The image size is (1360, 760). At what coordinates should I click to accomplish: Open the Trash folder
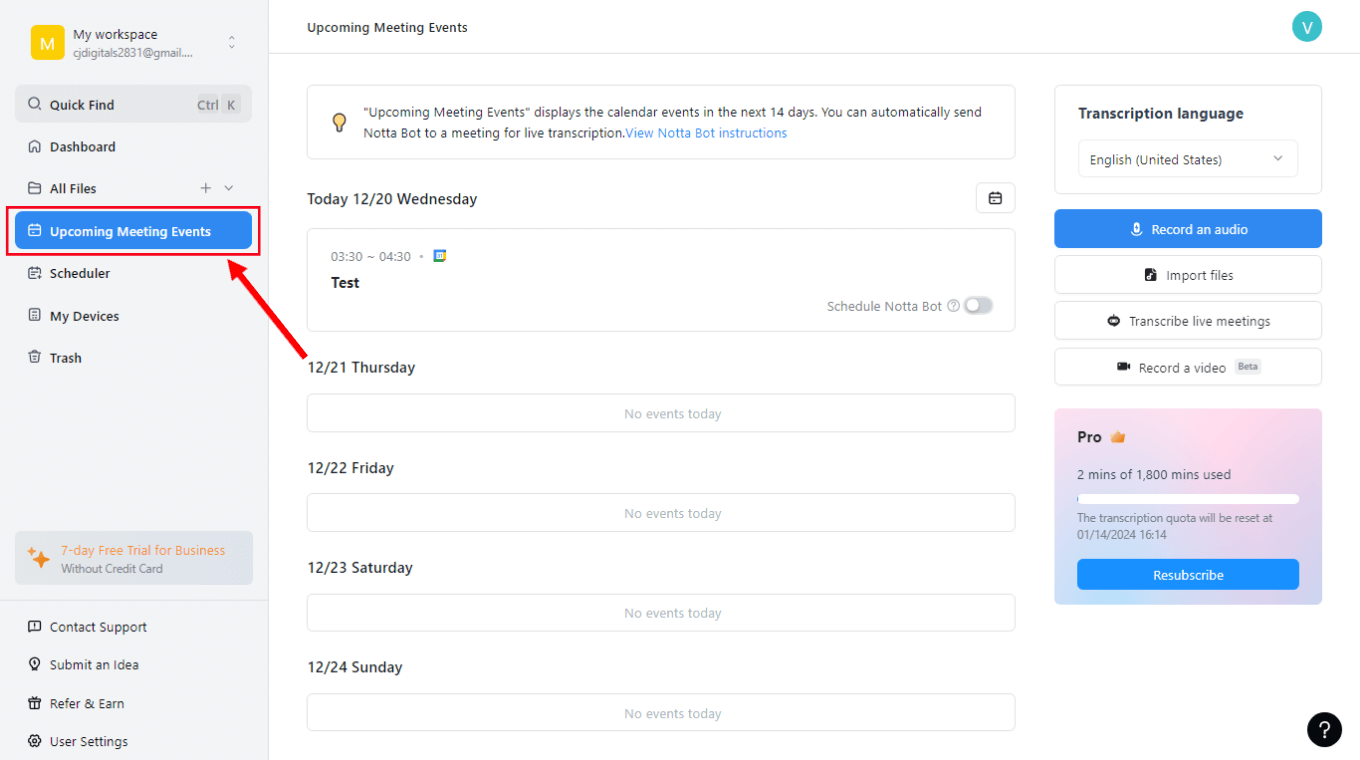66,358
